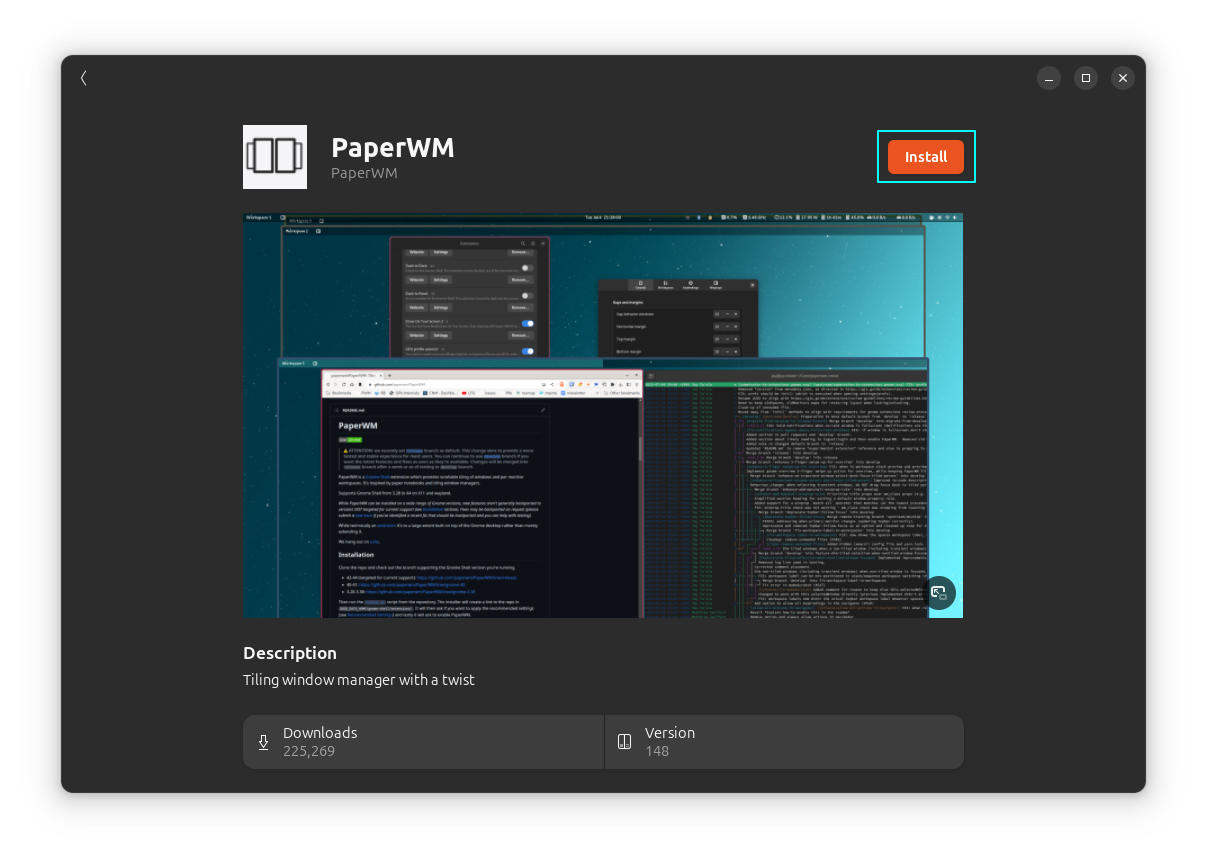1207x860 pixels.
Task: Maximize the extension details window
Action: tap(1086, 78)
